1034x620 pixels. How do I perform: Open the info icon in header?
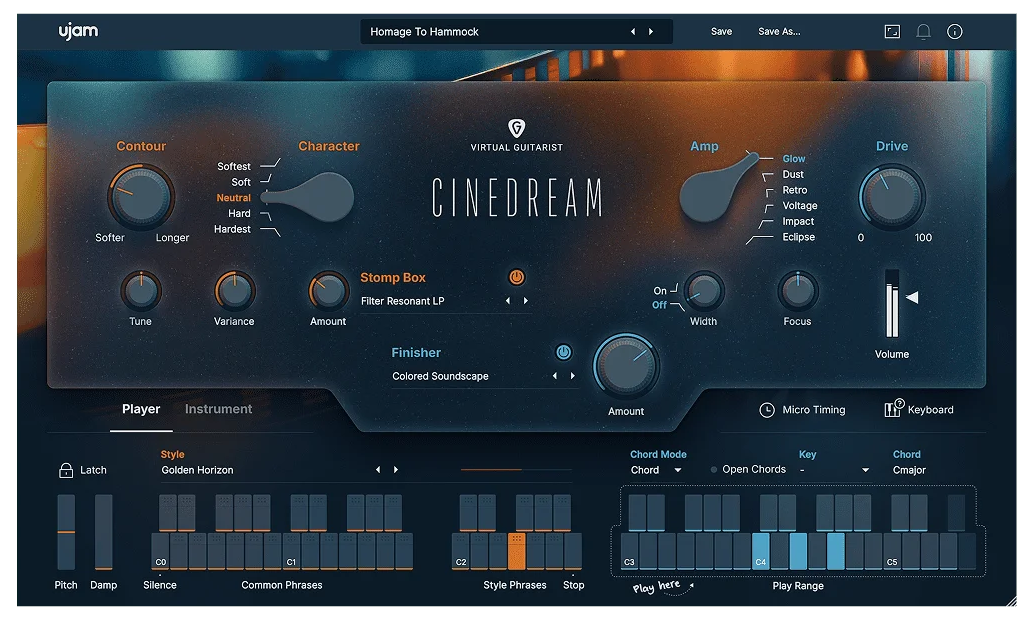(954, 32)
